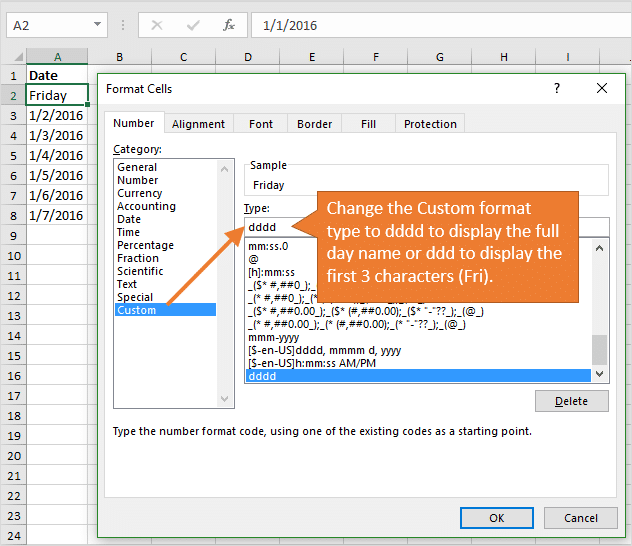This screenshot has height=546, width=632.
Task: Select cell with 1/7/2016
Action: click(x=57, y=215)
